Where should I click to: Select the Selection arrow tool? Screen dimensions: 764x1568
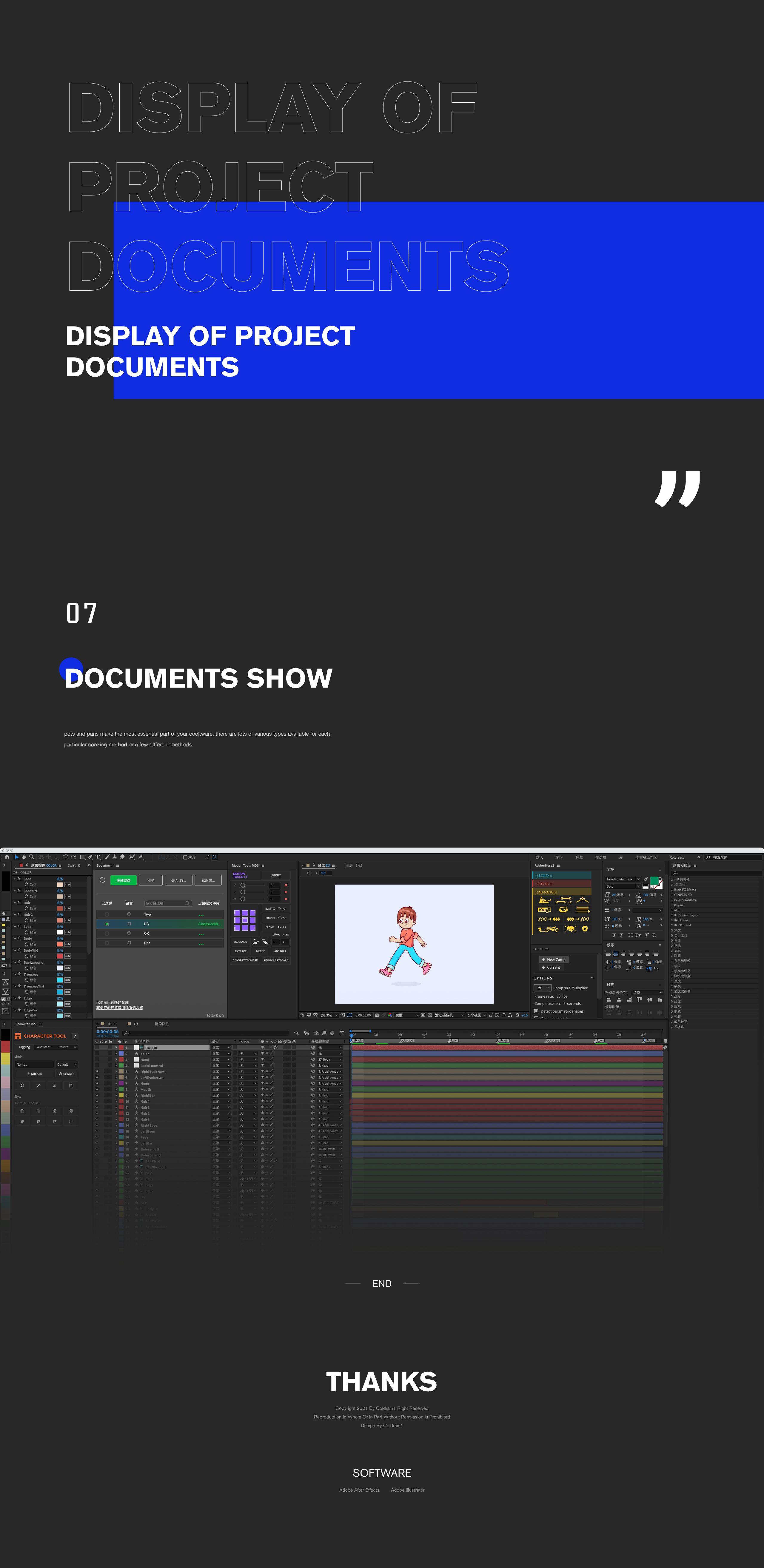point(17,857)
